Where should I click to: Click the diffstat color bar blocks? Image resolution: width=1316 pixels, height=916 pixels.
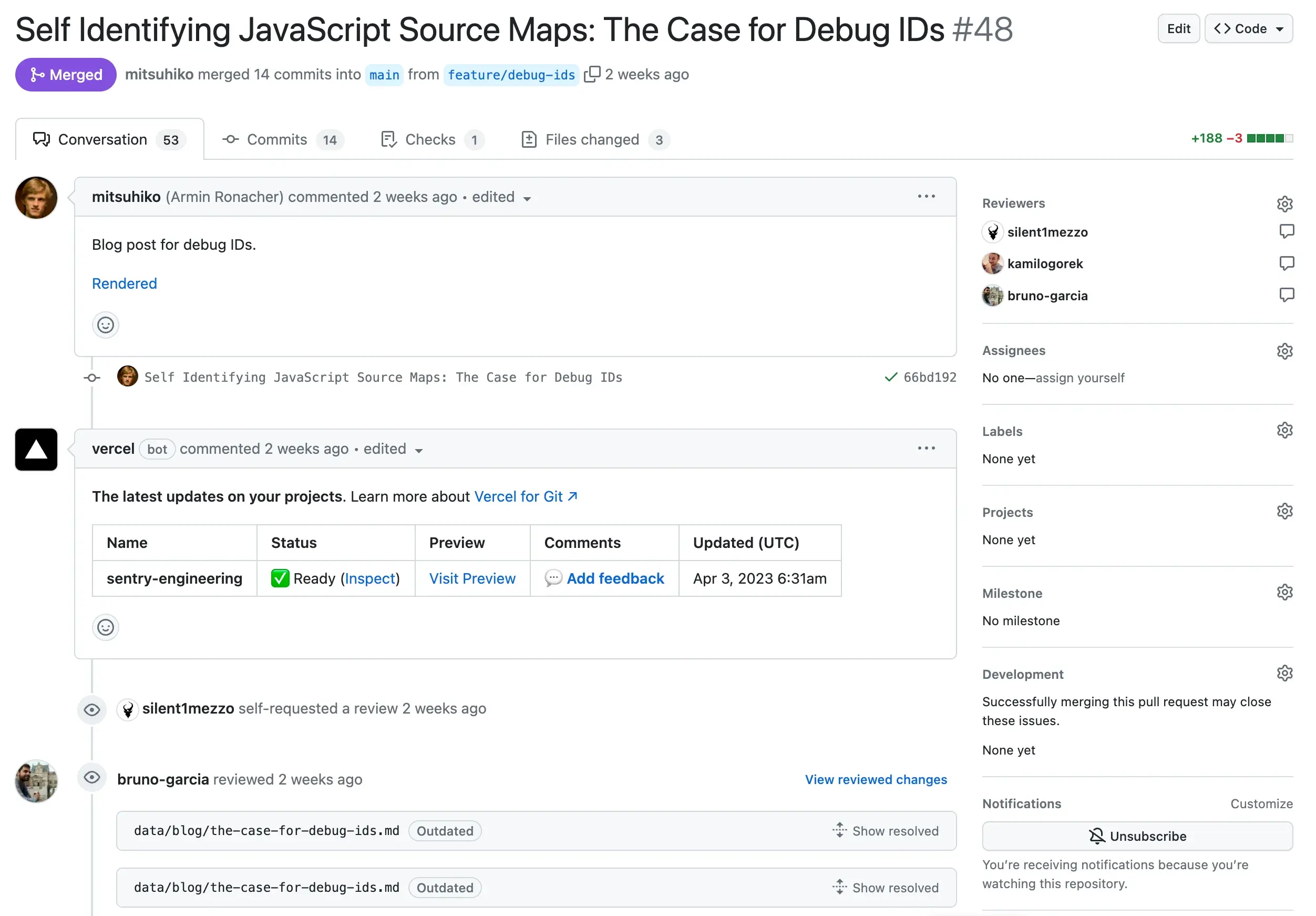1270,138
